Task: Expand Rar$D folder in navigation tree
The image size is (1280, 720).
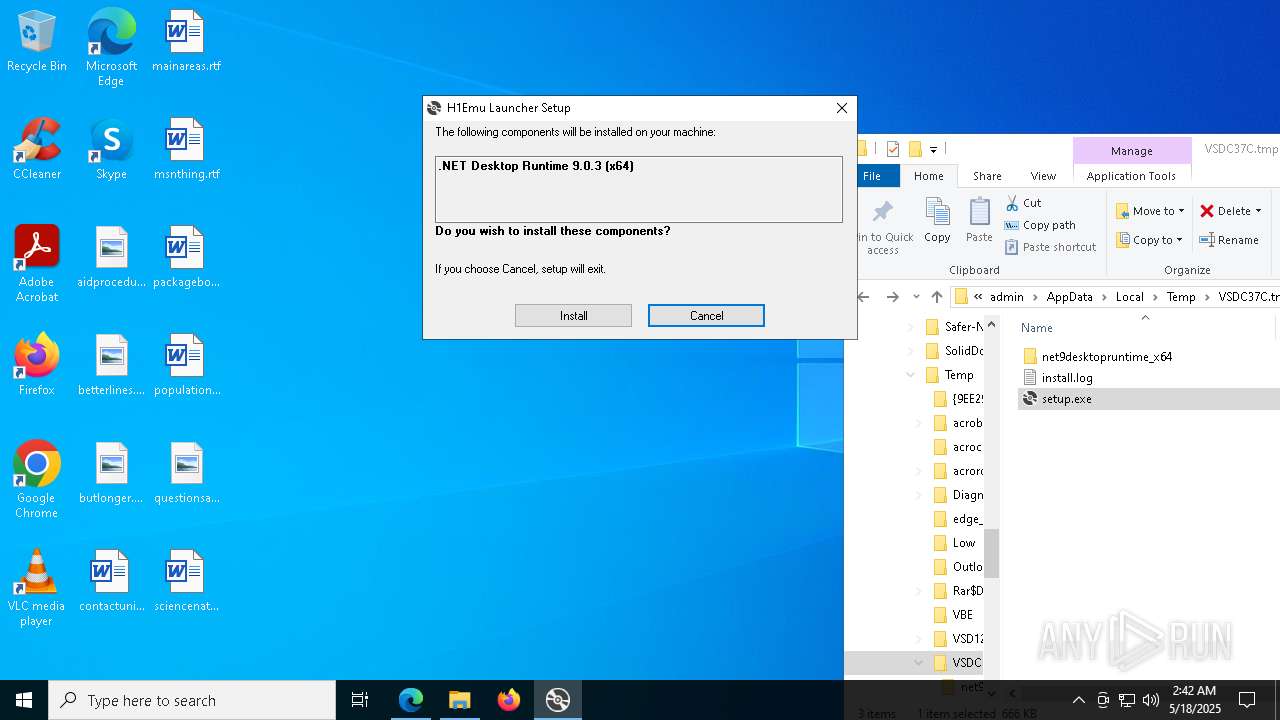Action: point(918,591)
